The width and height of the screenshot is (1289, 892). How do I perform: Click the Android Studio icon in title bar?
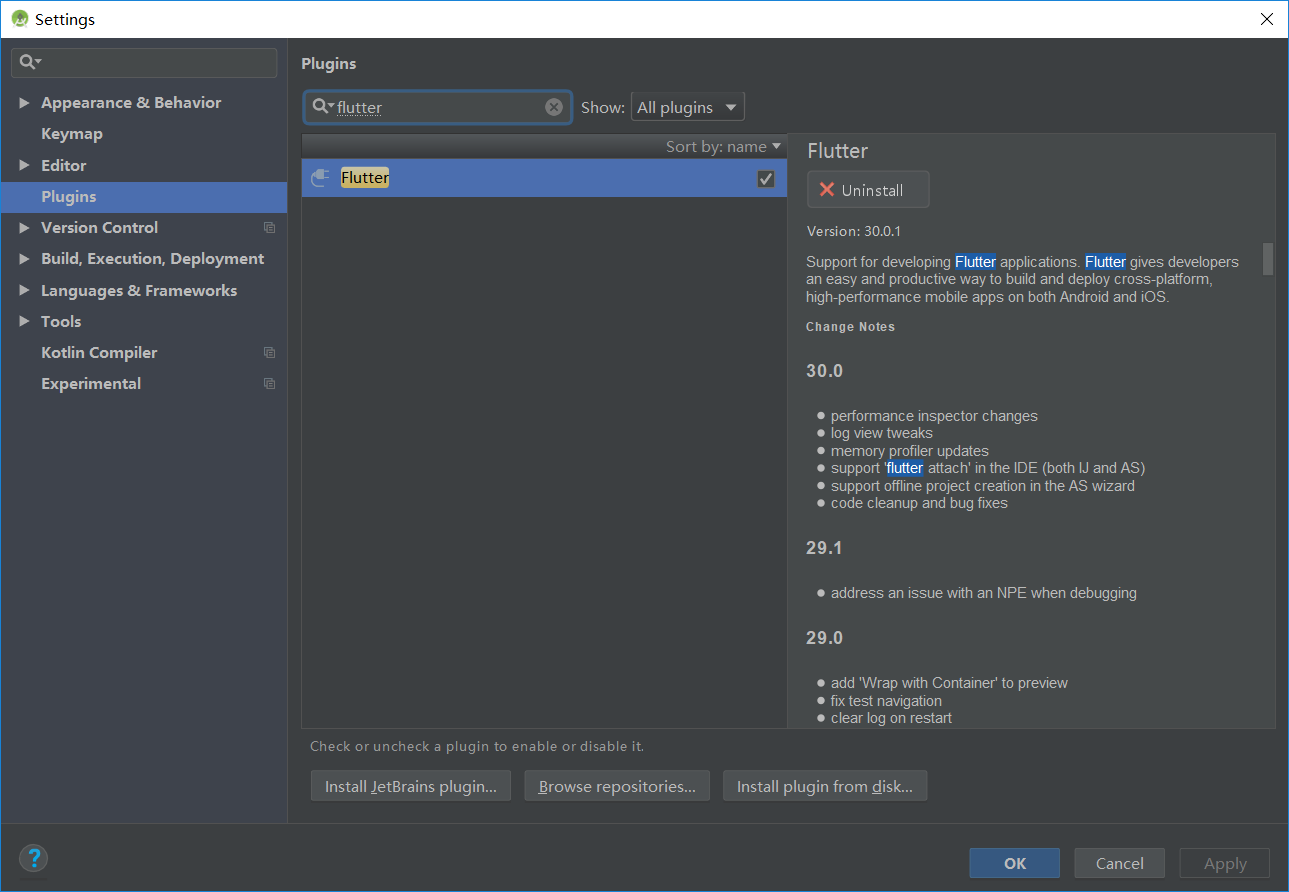click(x=20, y=19)
